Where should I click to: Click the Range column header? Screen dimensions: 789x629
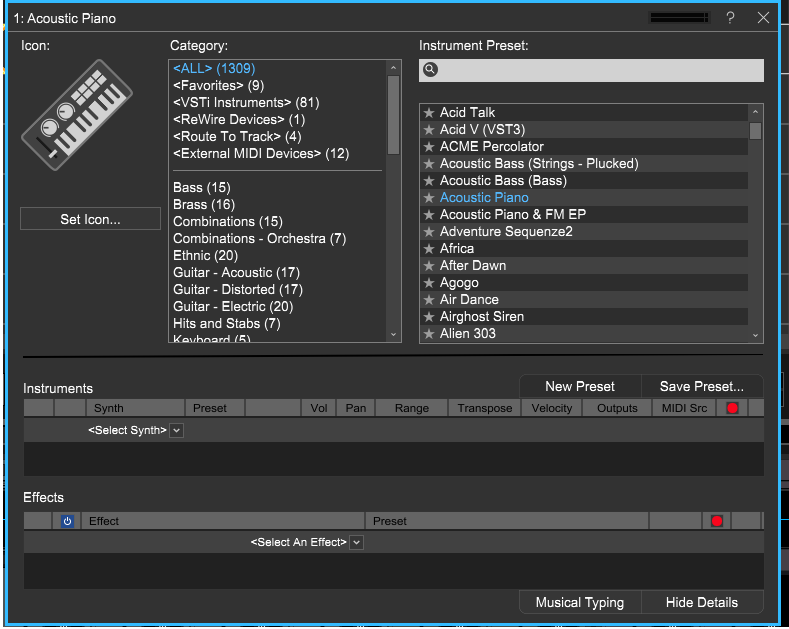pos(412,408)
